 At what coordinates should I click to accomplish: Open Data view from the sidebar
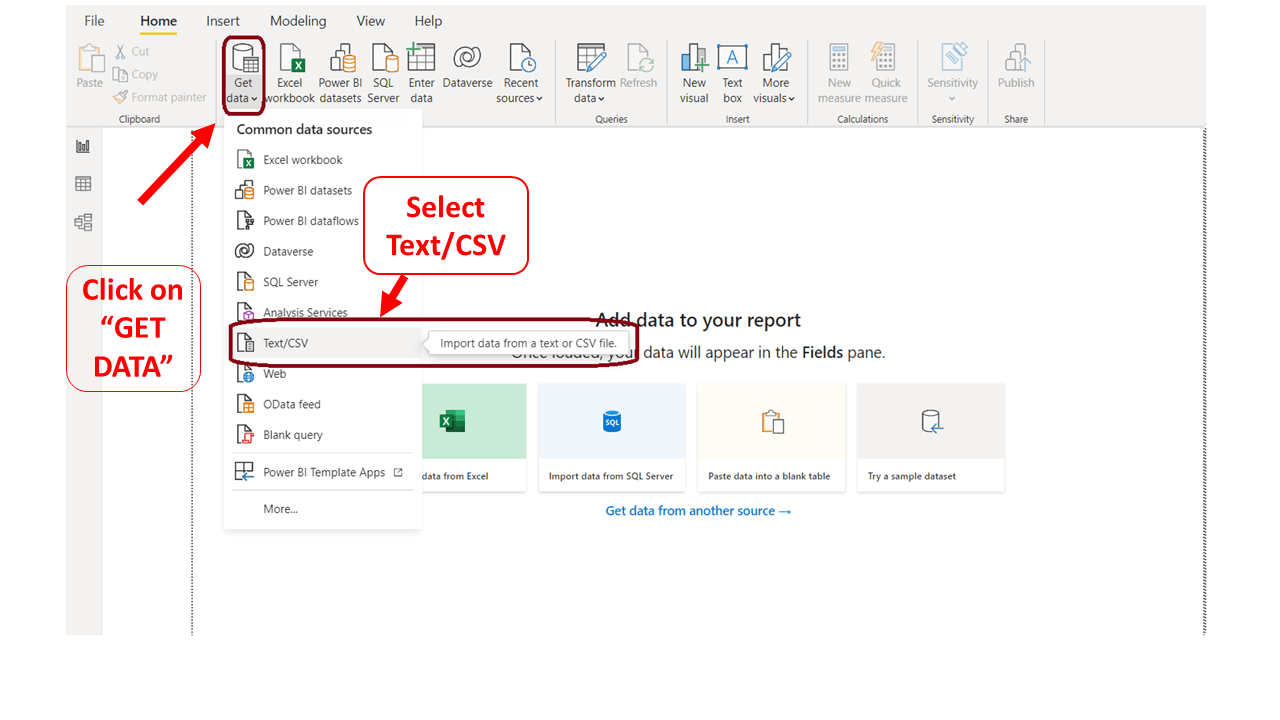click(84, 183)
